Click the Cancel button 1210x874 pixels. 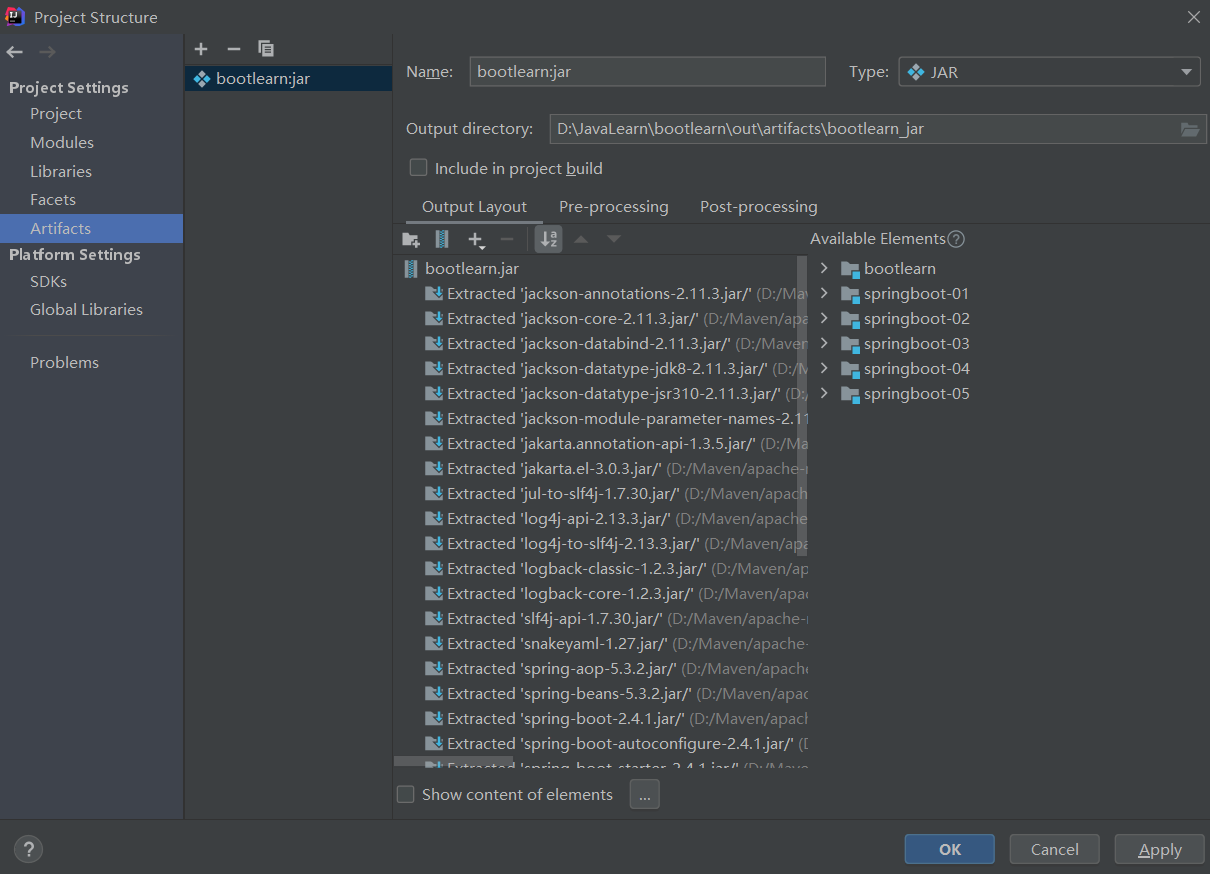pyautogui.click(x=1055, y=849)
